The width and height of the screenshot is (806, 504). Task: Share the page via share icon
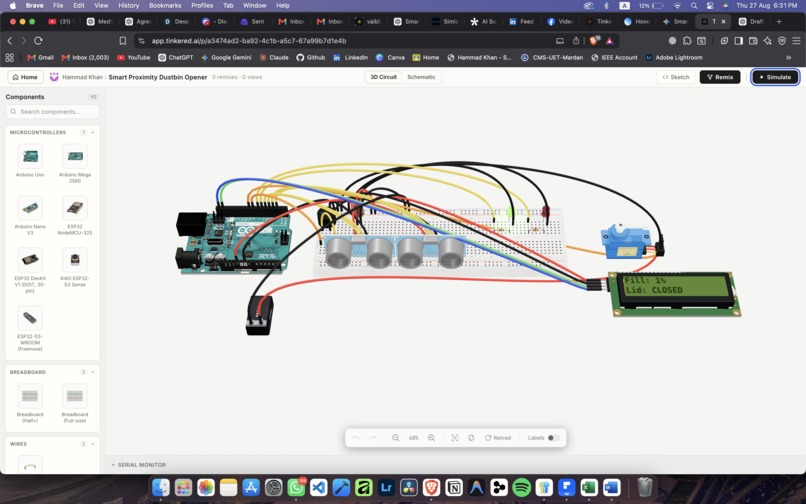(576, 41)
